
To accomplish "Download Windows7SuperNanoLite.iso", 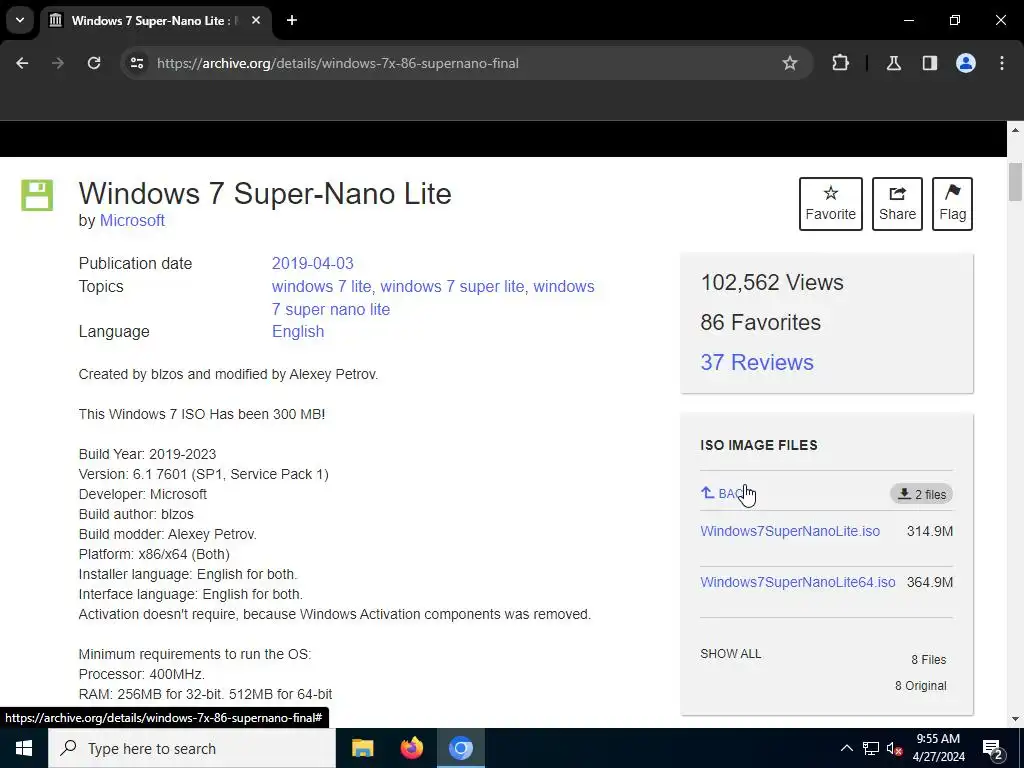I will point(790,531).
